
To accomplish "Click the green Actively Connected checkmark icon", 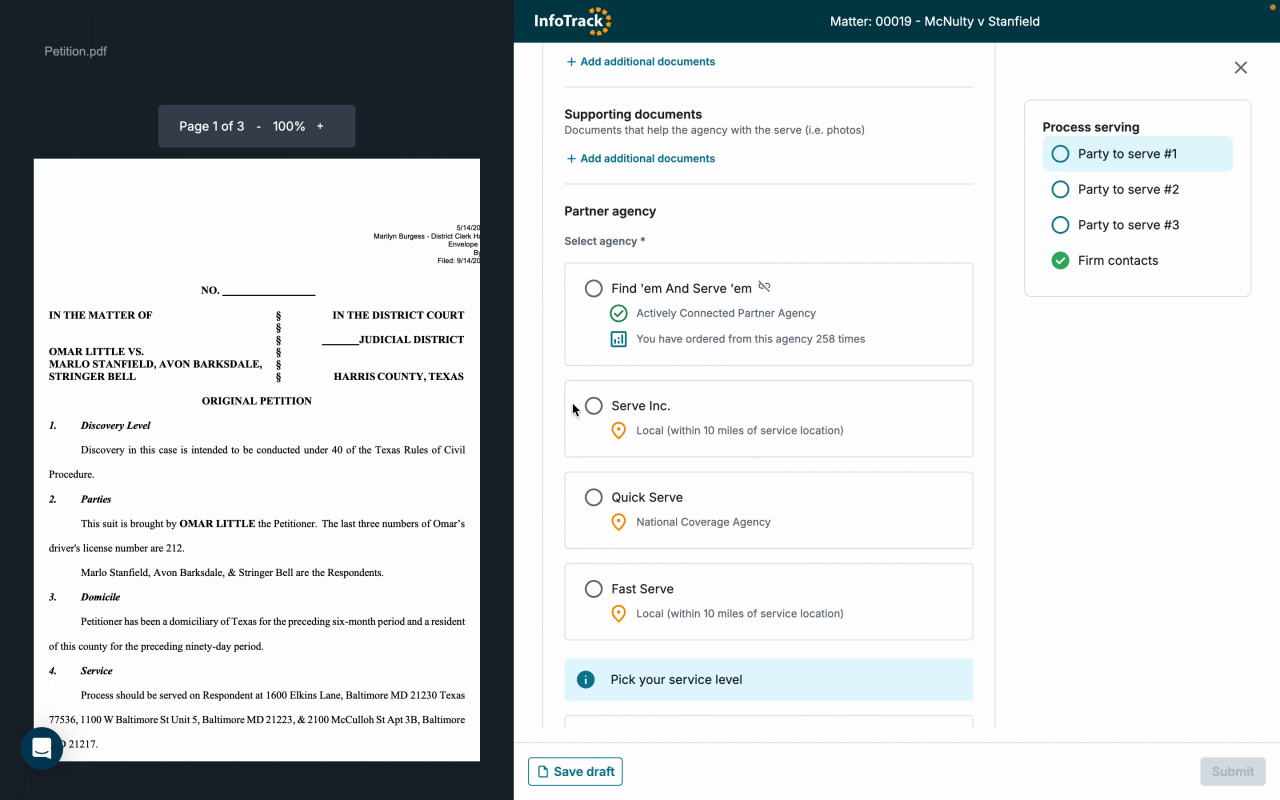I will pos(618,313).
